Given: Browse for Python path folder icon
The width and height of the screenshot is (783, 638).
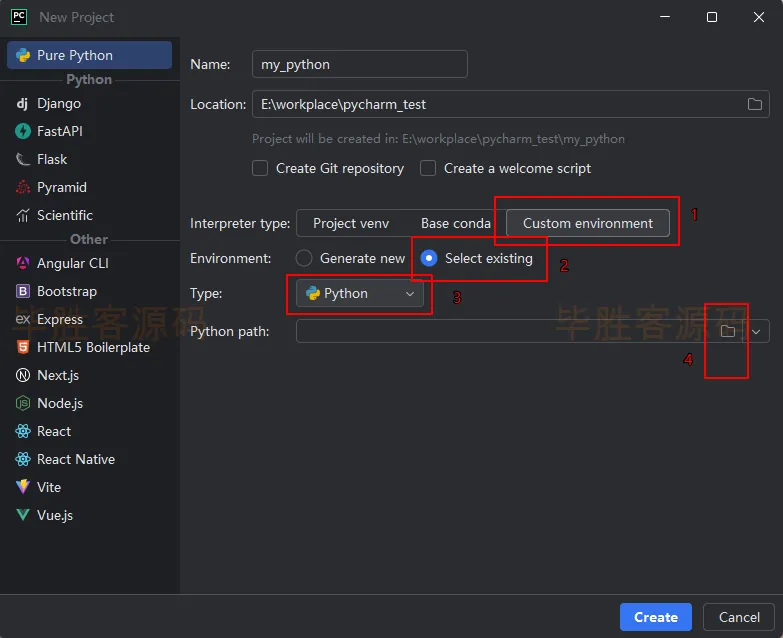Looking at the screenshot, I should tap(728, 331).
